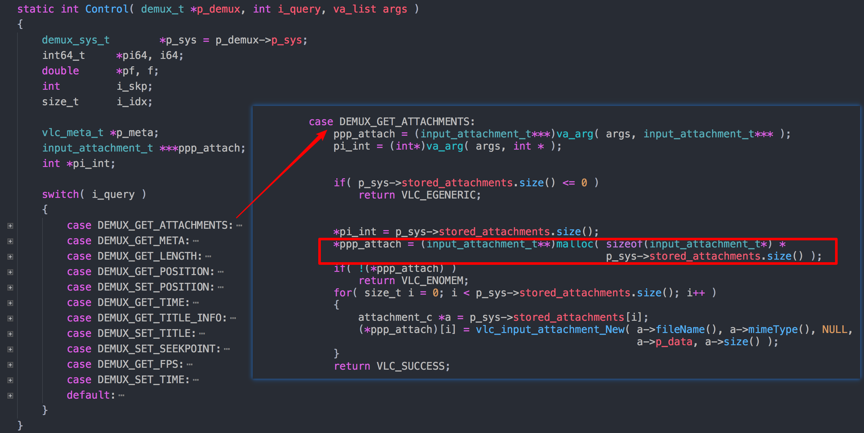Click 'int i_skp;' declaration line

(x=97, y=86)
